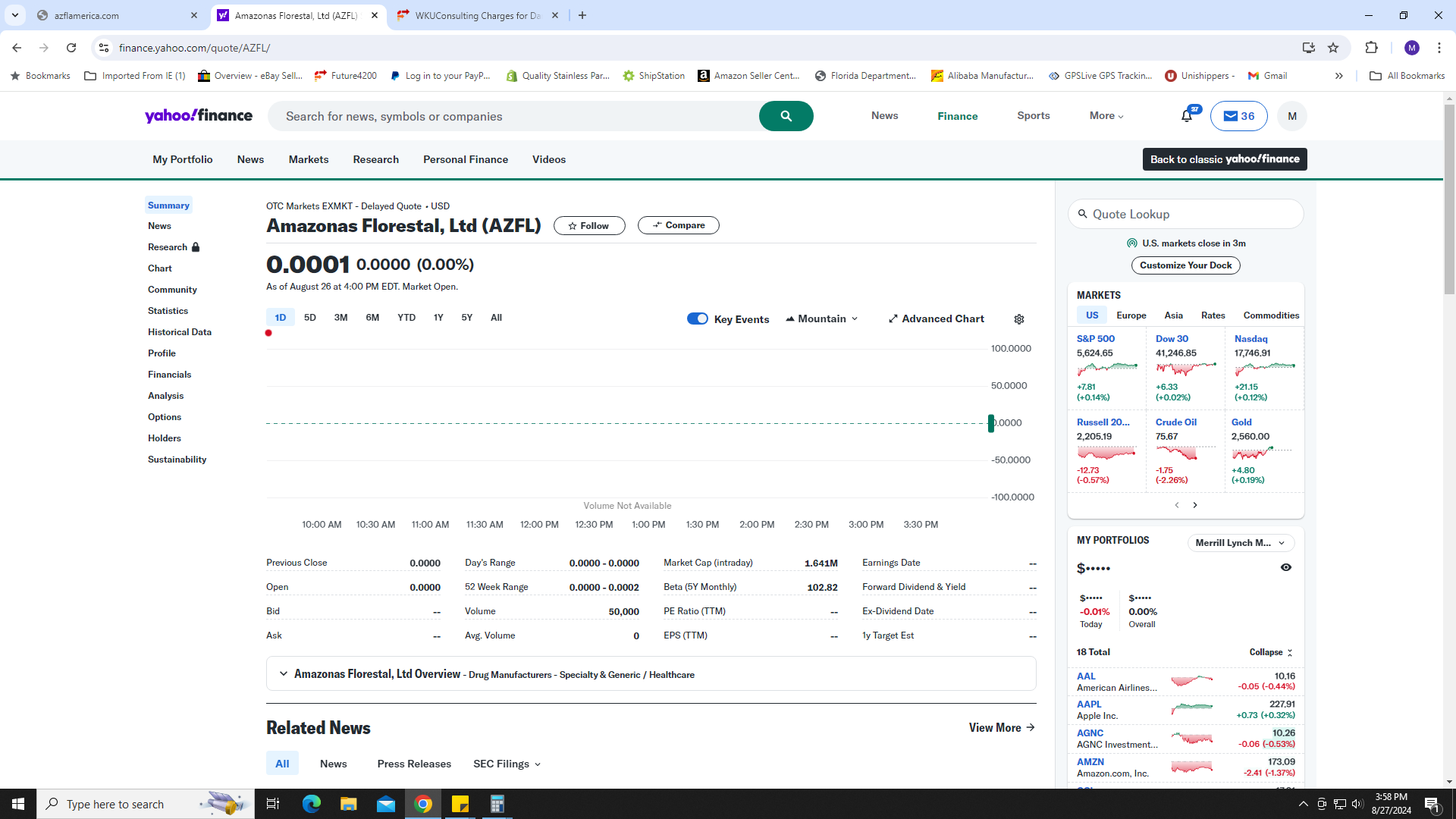1456x819 pixels.
Task: Click the Yahoo Finance logo
Action: click(199, 115)
